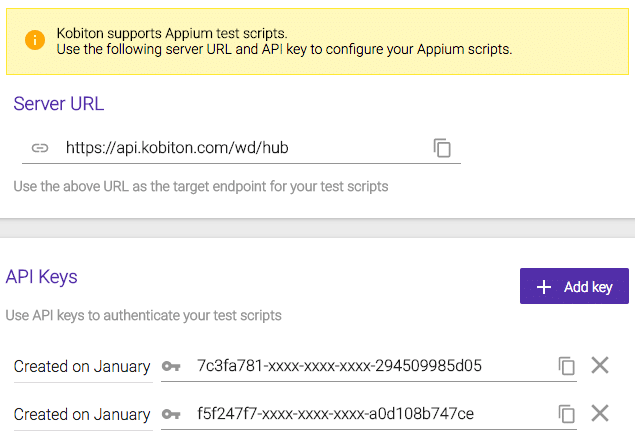
Task: Click the key icon for key f5f247f7
Action: [172, 414]
